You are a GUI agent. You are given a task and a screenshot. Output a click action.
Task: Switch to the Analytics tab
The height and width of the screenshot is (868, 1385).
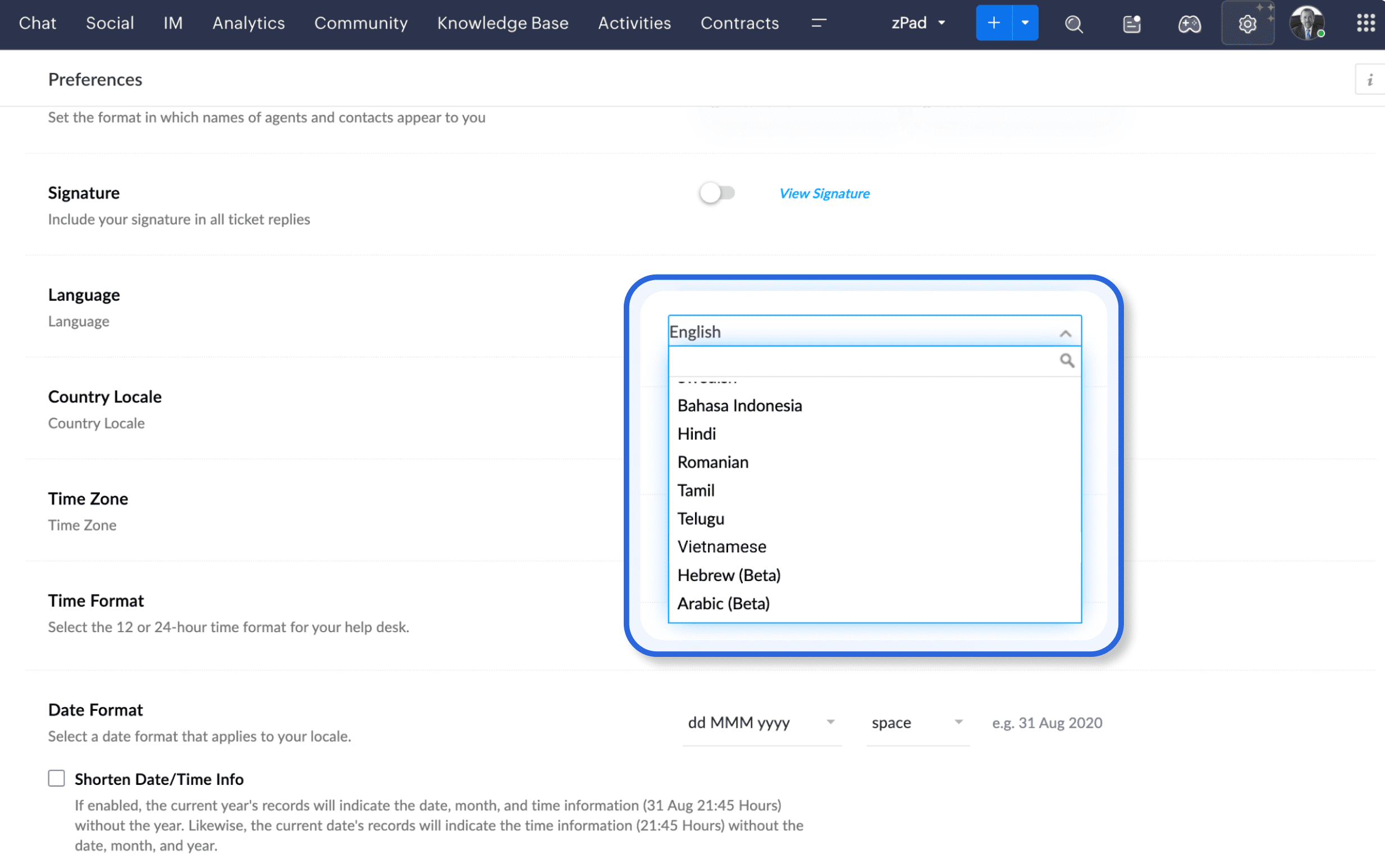248,23
